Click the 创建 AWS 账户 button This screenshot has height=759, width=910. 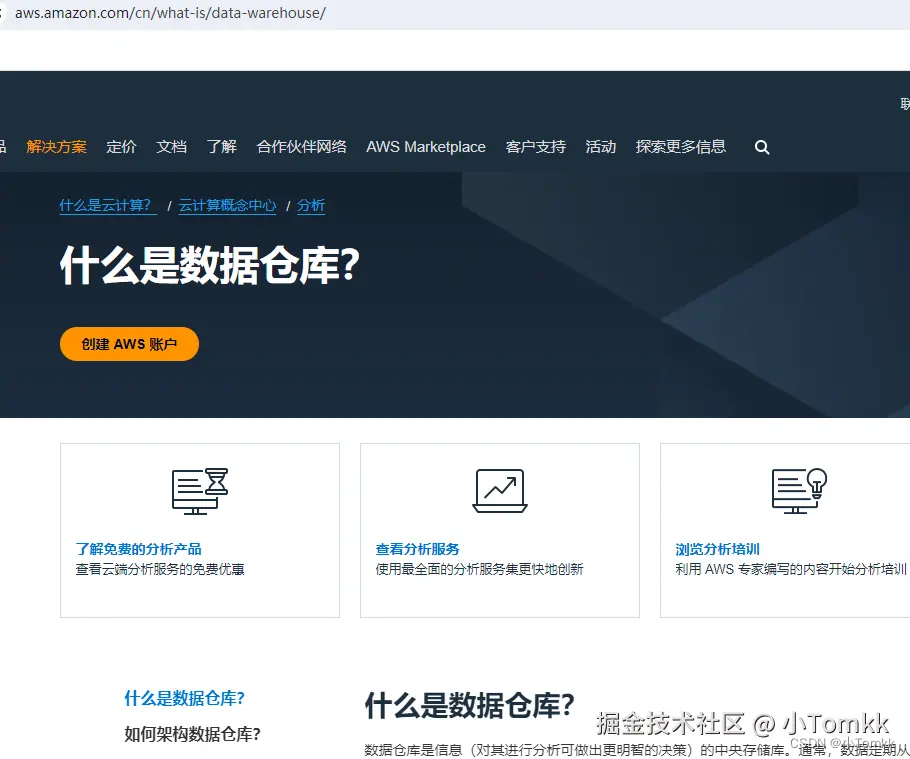coord(128,343)
